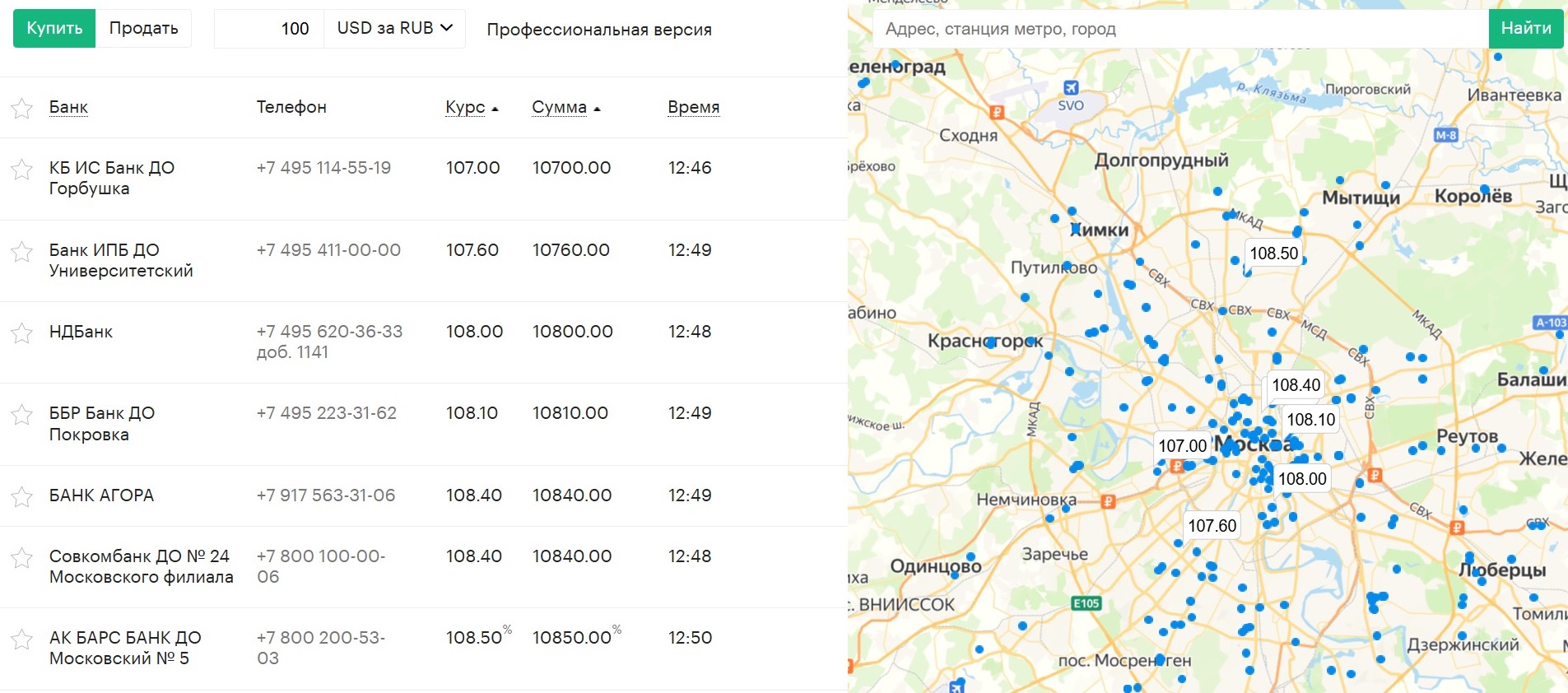Star the ББР Банк ДО Покровка row
The height and width of the screenshot is (693, 1568).
pos(21,415)
